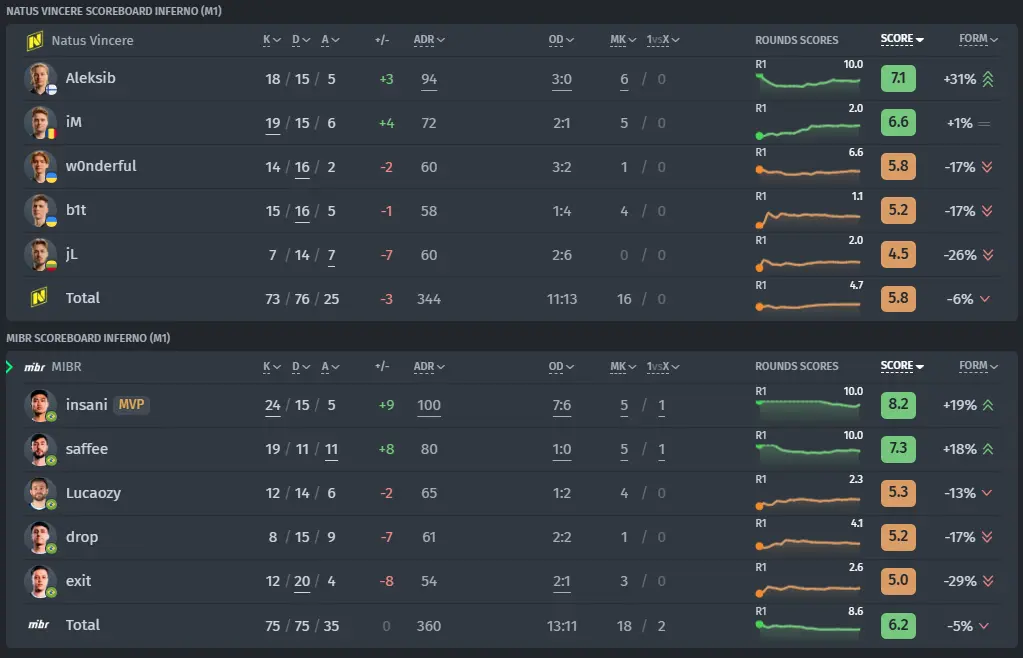Click the MIBR Total 6.2 score badge
This screenshot has width=1023, height=658.
coord(898,625)
